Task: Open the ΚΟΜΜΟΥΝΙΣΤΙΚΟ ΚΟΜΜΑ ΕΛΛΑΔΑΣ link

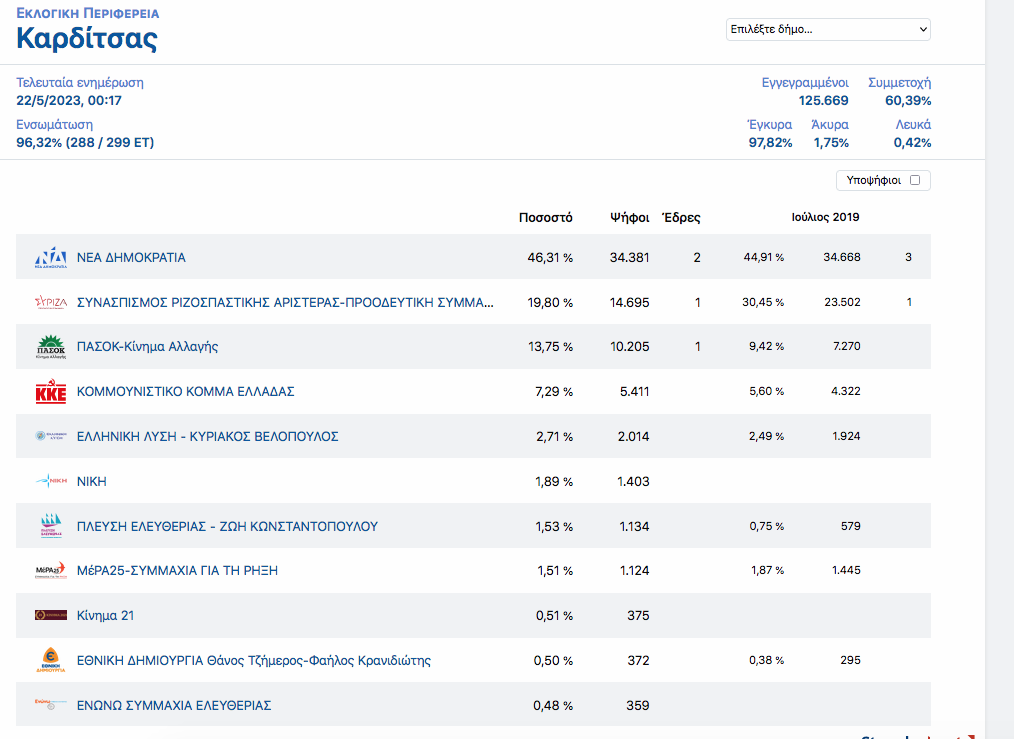Action: pos(186,391)
